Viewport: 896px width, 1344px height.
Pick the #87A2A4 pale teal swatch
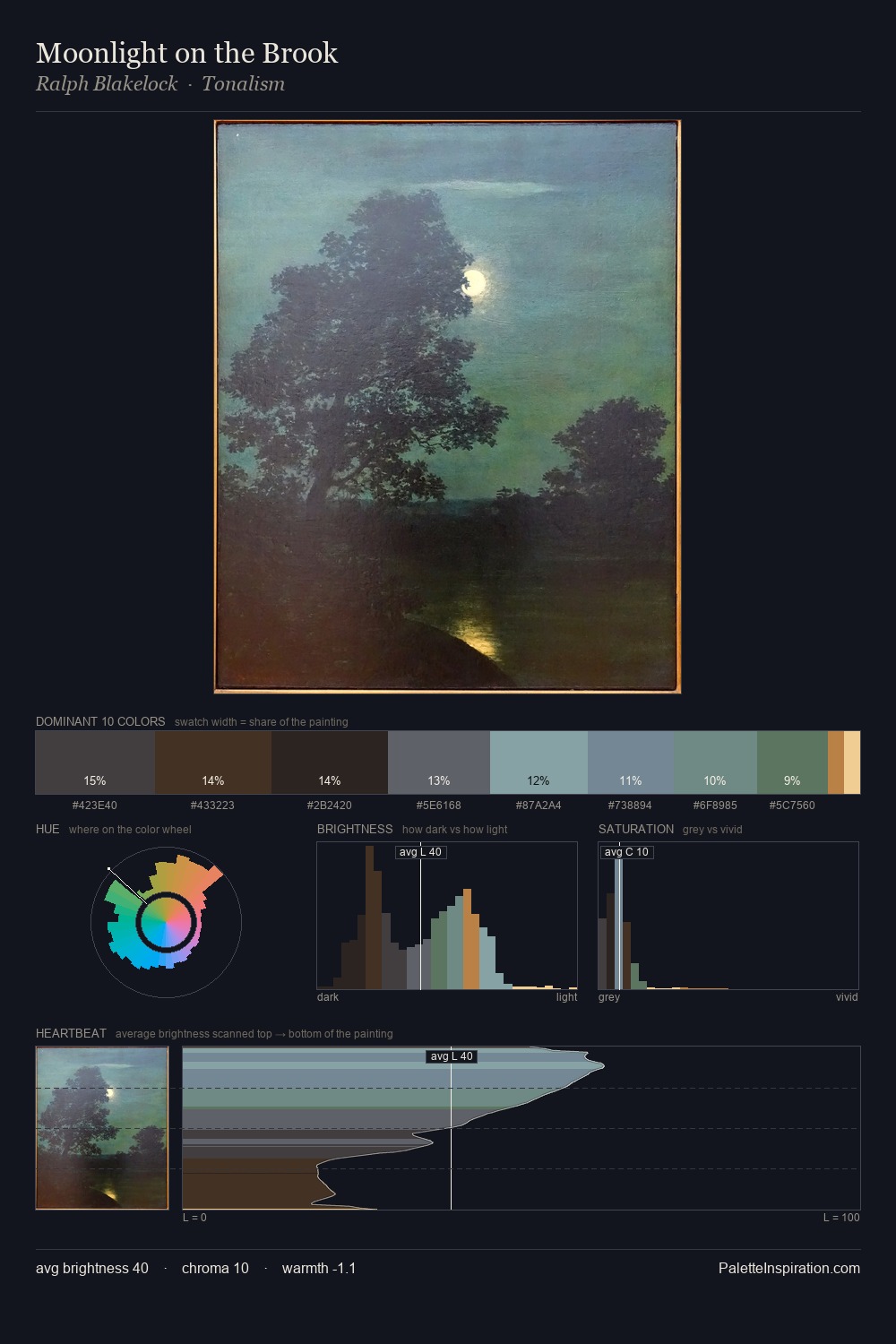(x=538, y=762)
